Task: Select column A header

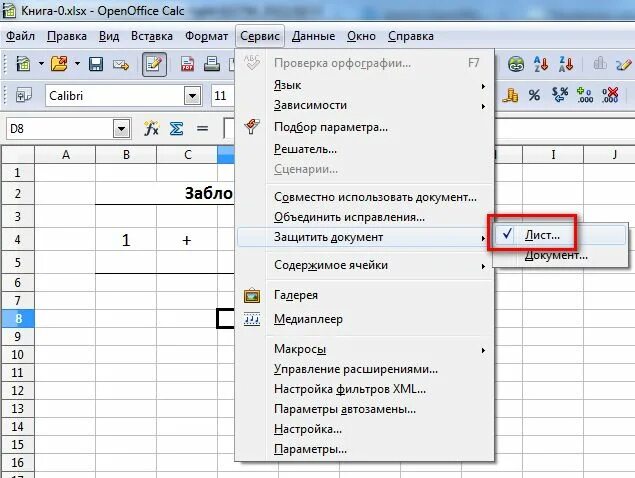Action: [x=65, y=154]
